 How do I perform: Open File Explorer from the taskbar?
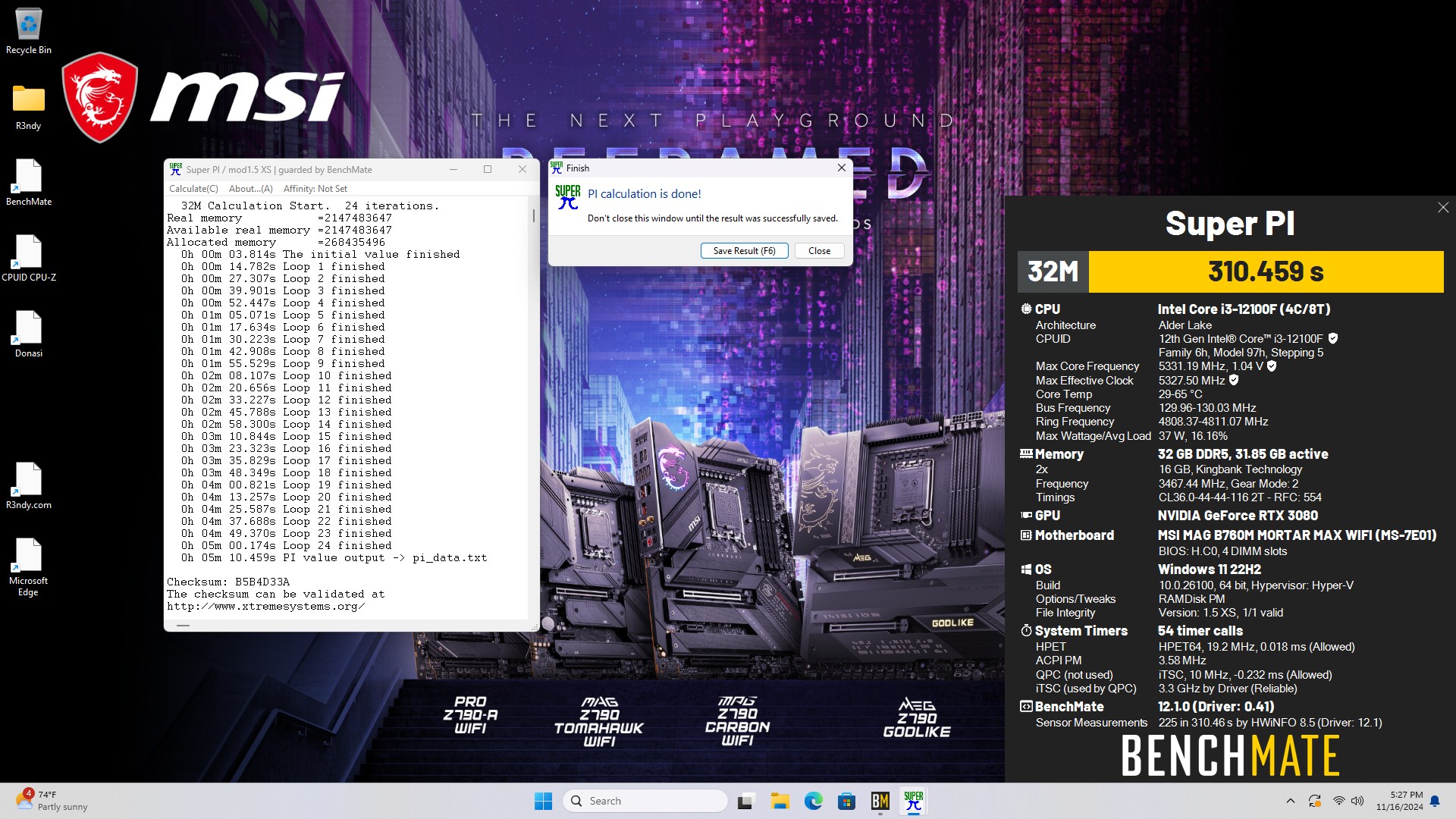780,801
